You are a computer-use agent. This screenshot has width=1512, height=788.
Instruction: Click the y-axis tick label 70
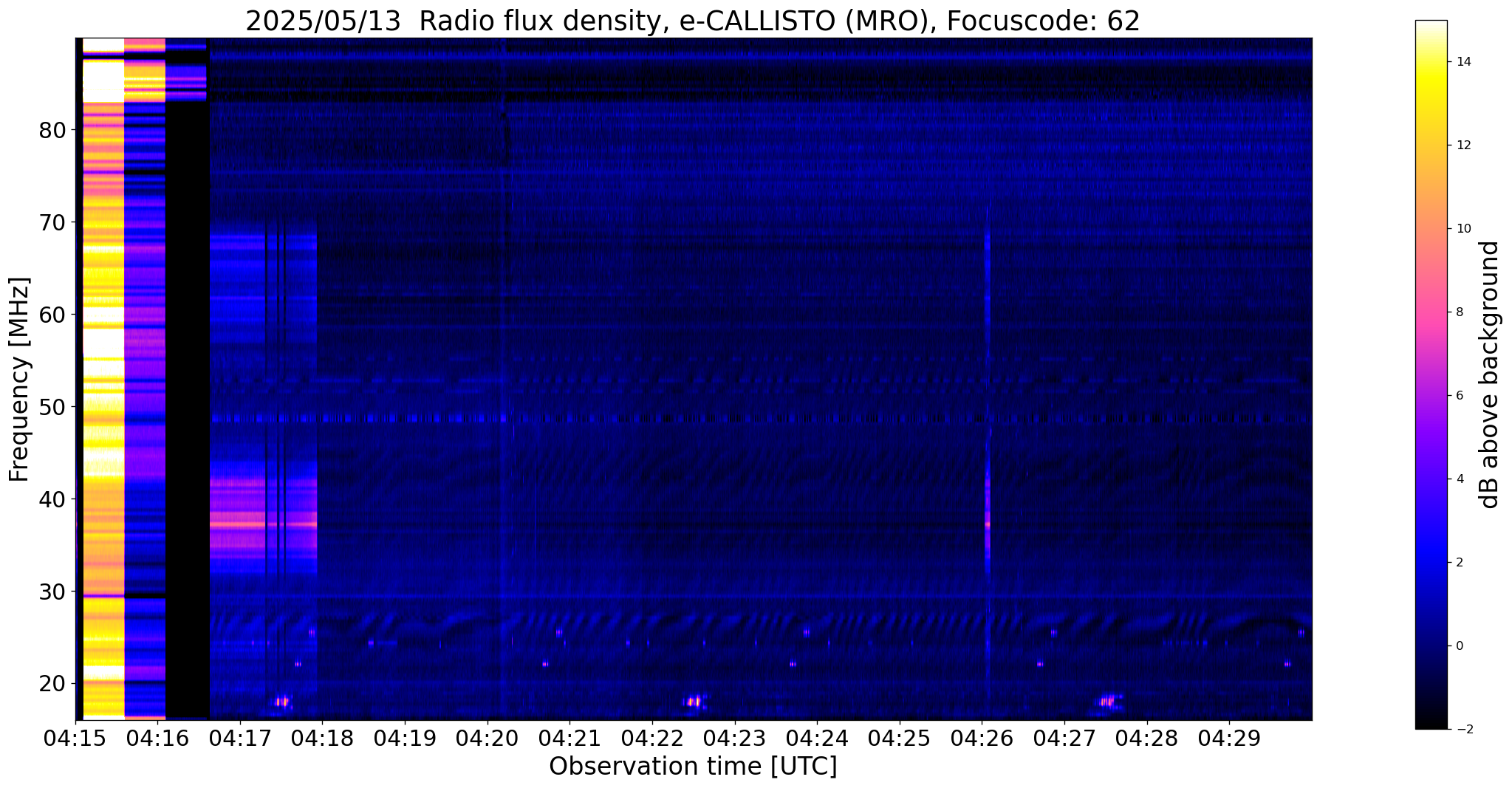pos(52,223)
